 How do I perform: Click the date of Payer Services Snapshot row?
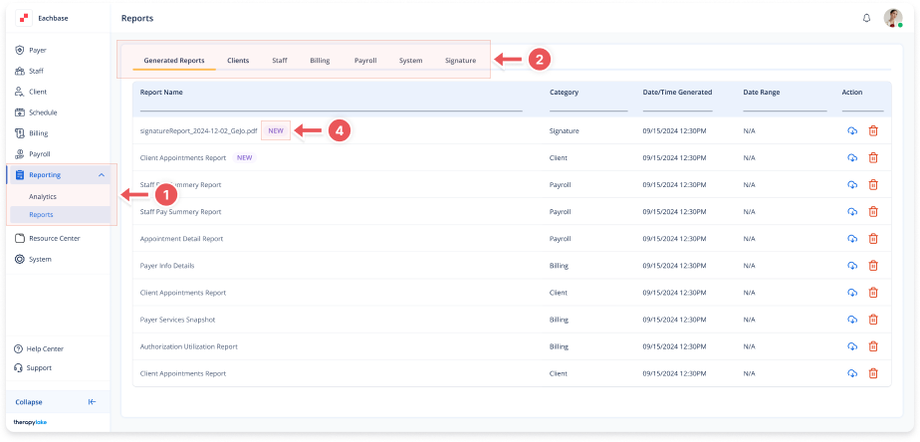click(675, 320)
